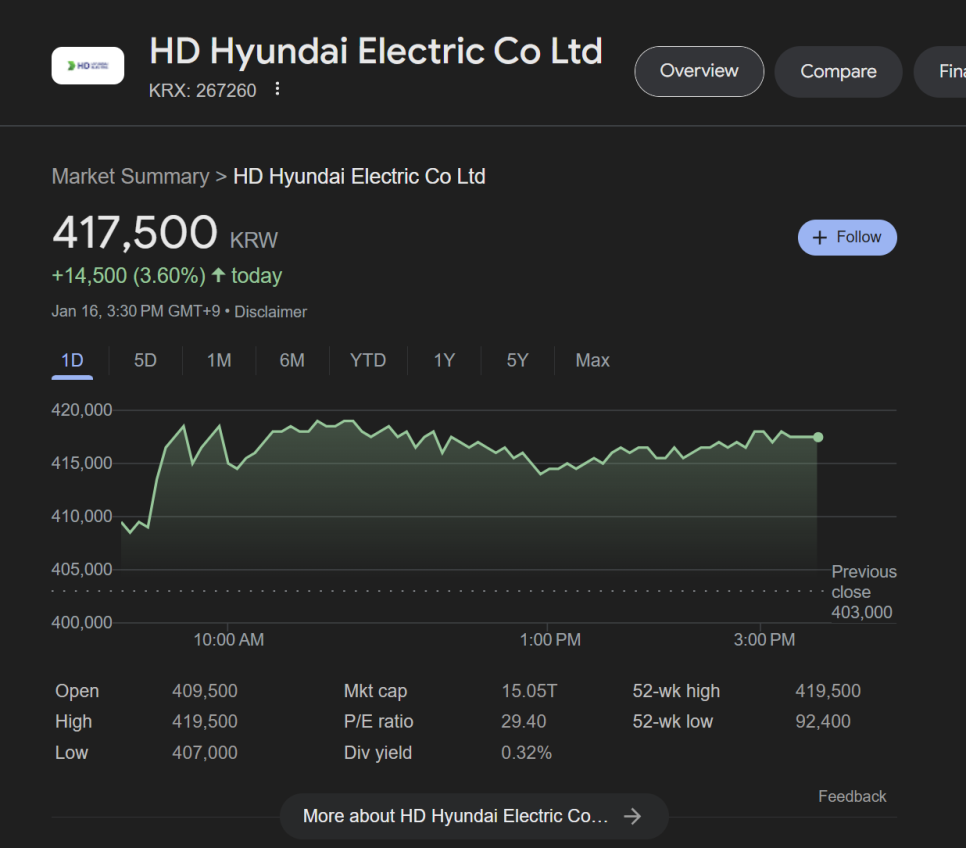Image resolution: width=966 pixels, height=848 pixels.
Task: Click the Open value 409,500
Action: [x=205, y=691]
